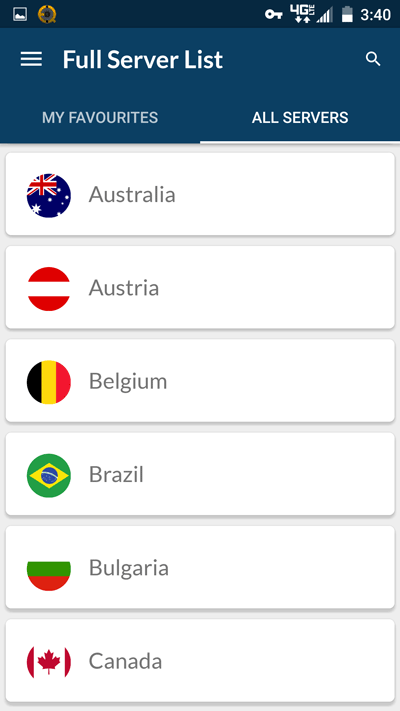
Task: Open the Bulgaria server card
Action: pyautogui.click(x=200, y=567)
